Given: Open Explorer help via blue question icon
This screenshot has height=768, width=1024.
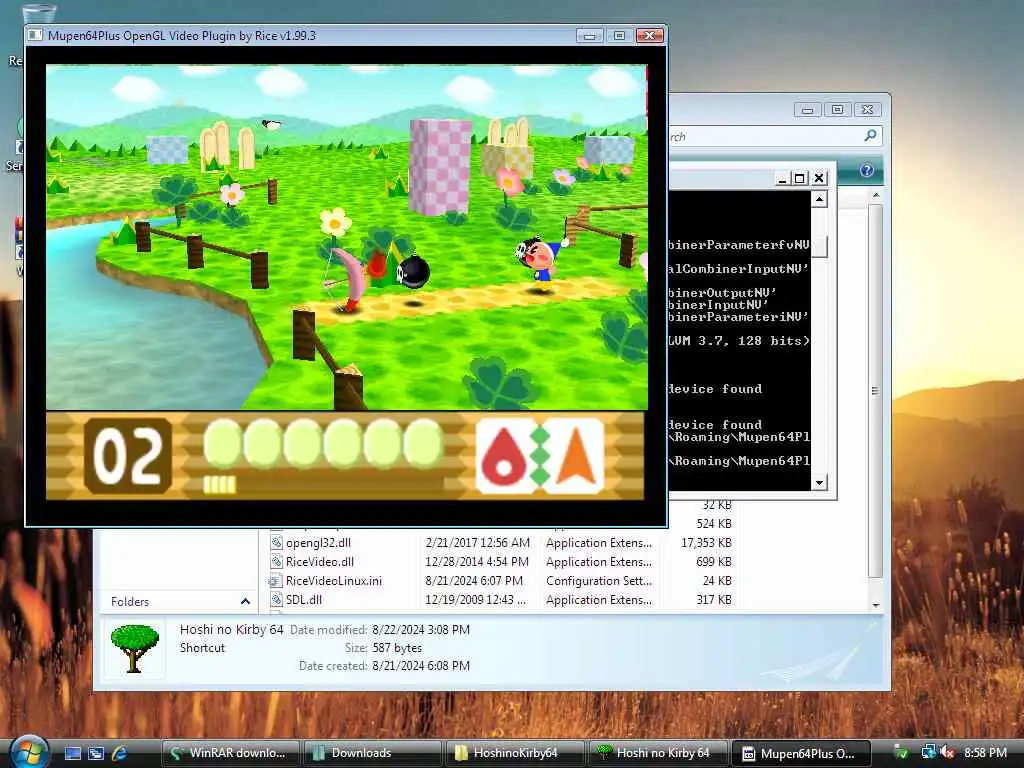Looking at the screenshot, I should click(867, 170).
